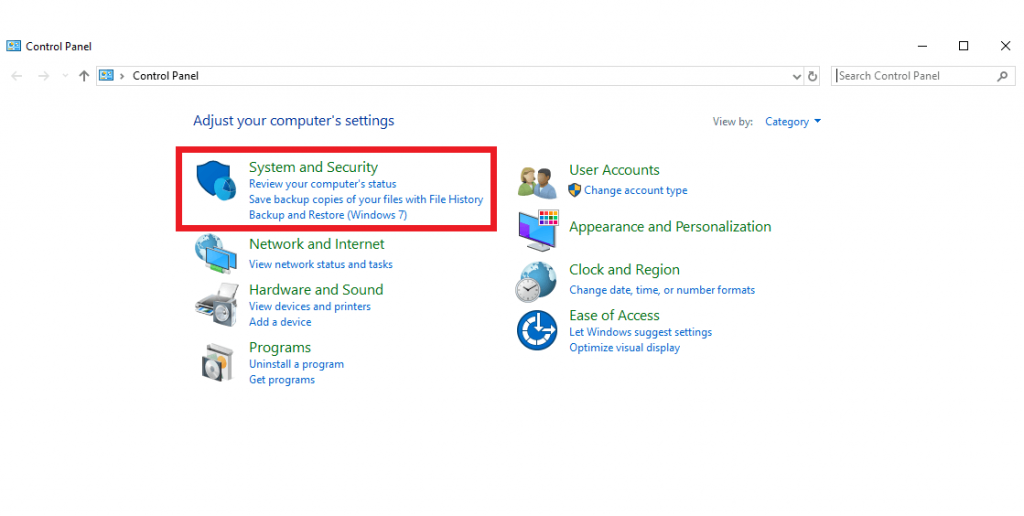
Task: Click View devices and printers
Action: tap(310, 306)
